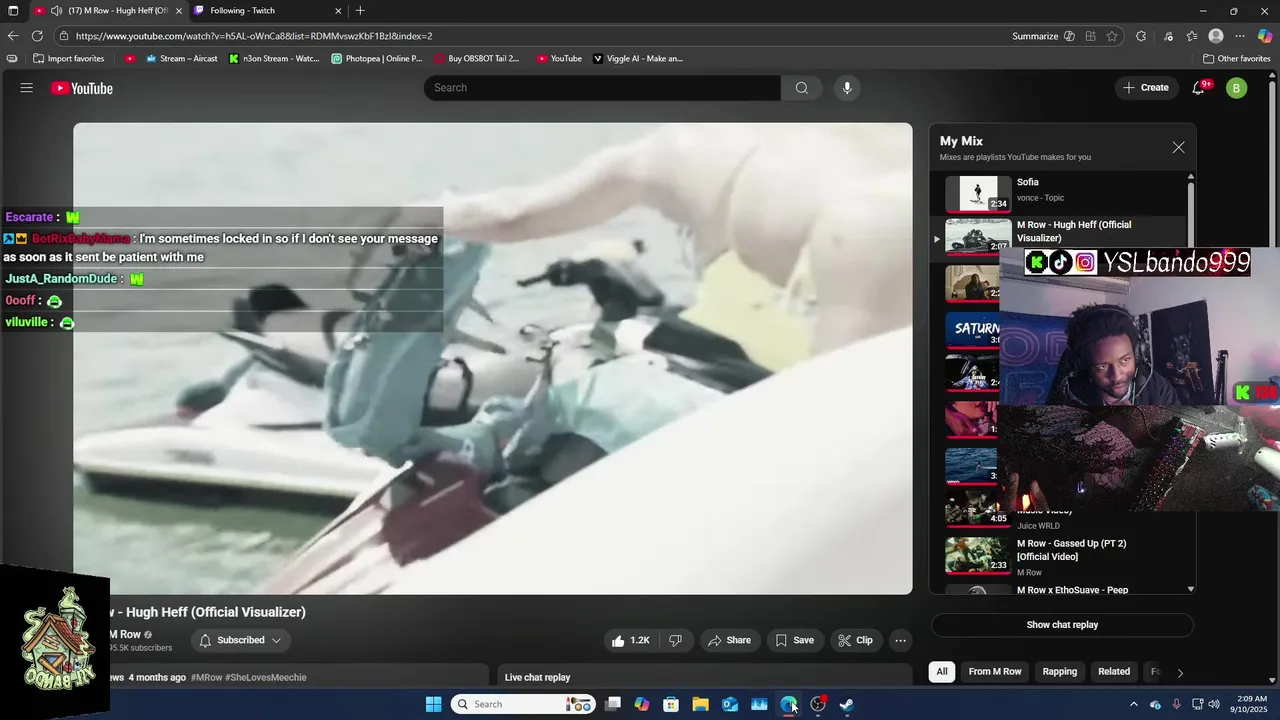Open more actions menu beside Clip

tap(900, 640)
